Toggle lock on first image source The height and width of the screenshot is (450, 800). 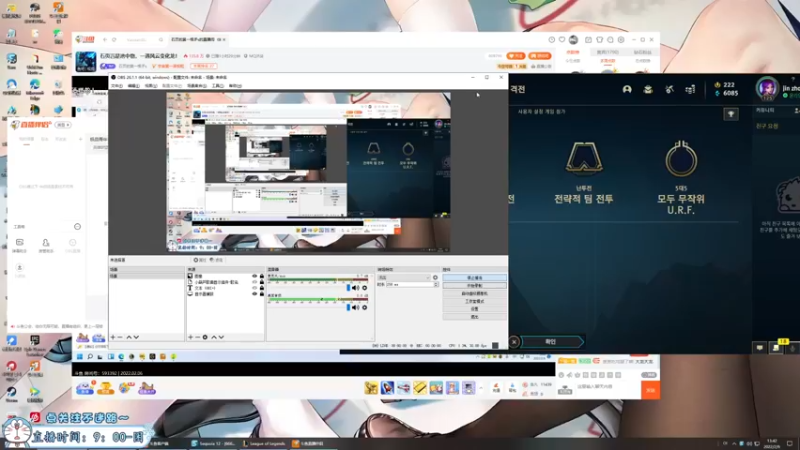tap(262, 276)
